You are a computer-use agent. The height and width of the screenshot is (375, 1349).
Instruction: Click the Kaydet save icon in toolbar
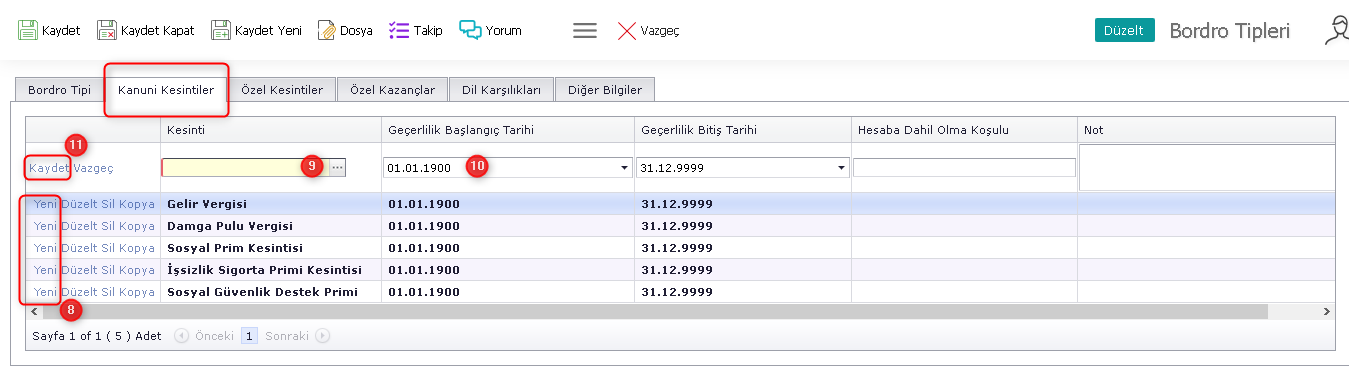tap(28, 30)
